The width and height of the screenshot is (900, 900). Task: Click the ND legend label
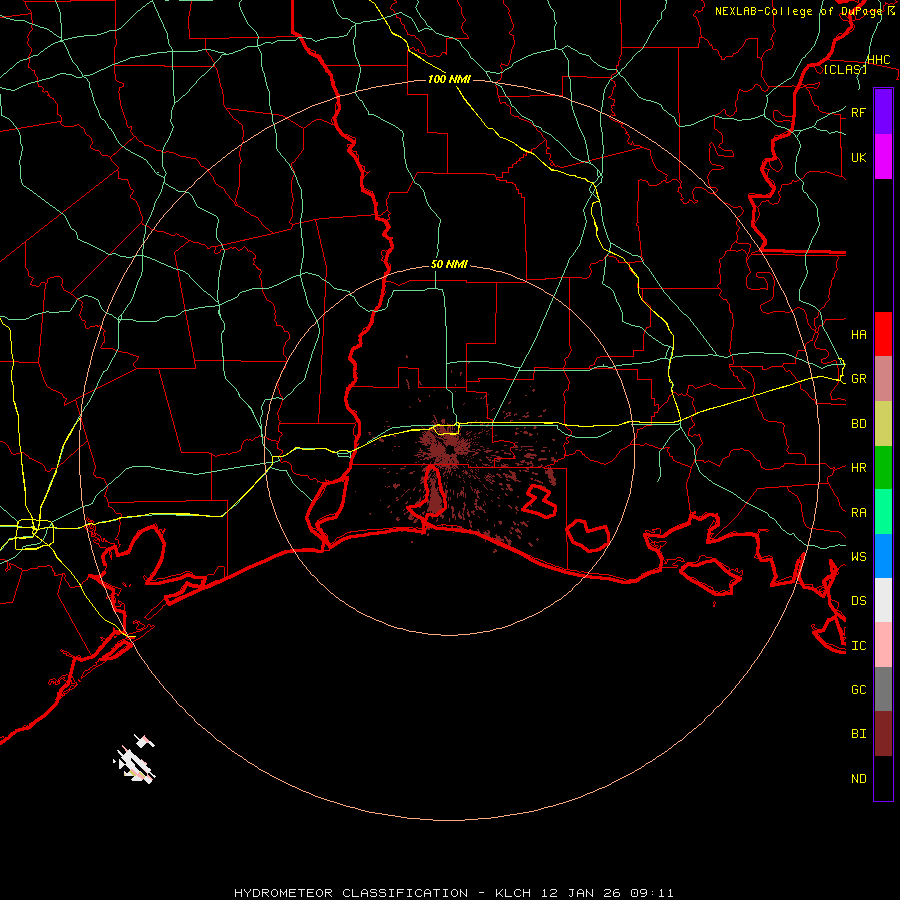[858, 778]
